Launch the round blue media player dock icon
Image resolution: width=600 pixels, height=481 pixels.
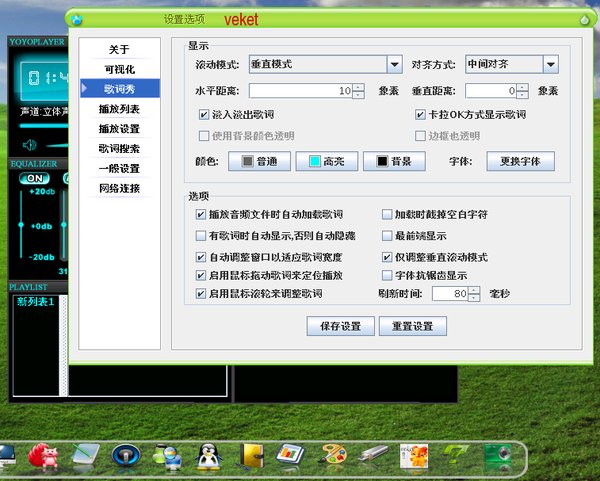[x=126, y=456]
